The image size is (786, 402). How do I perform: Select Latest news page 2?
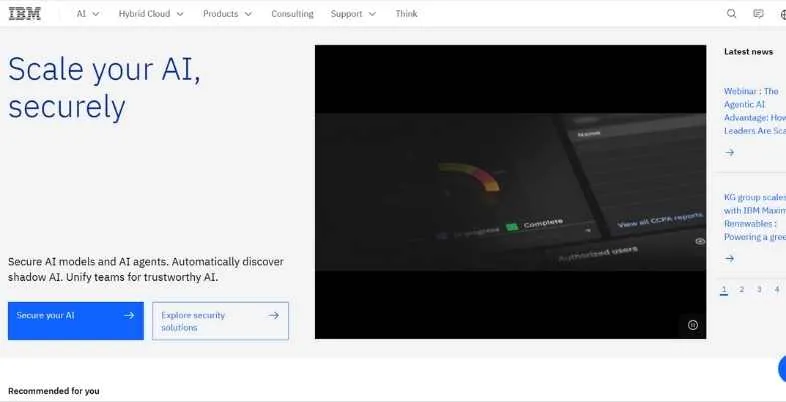tap(741, 289)
